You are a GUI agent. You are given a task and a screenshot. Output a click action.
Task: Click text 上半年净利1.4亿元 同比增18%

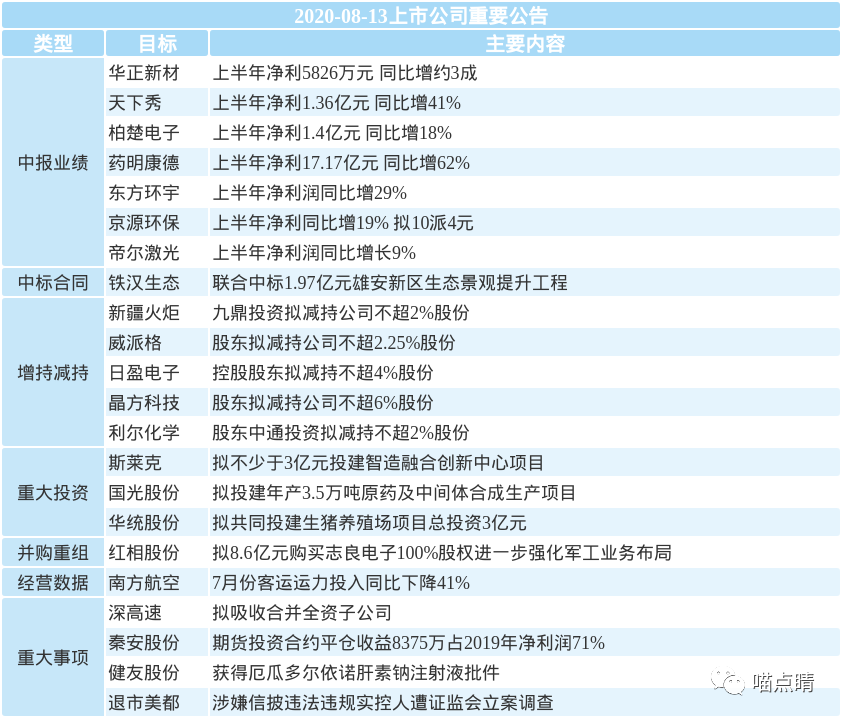(332, 133)
